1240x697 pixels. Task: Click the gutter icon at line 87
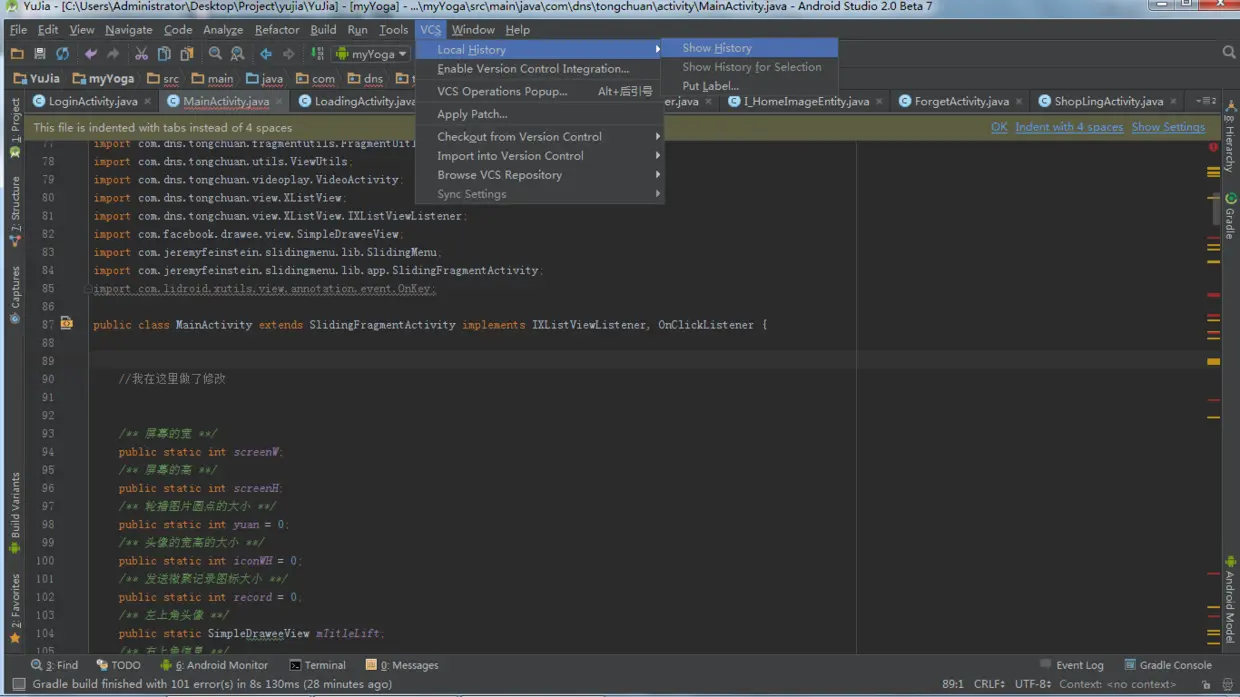(67, 324)
